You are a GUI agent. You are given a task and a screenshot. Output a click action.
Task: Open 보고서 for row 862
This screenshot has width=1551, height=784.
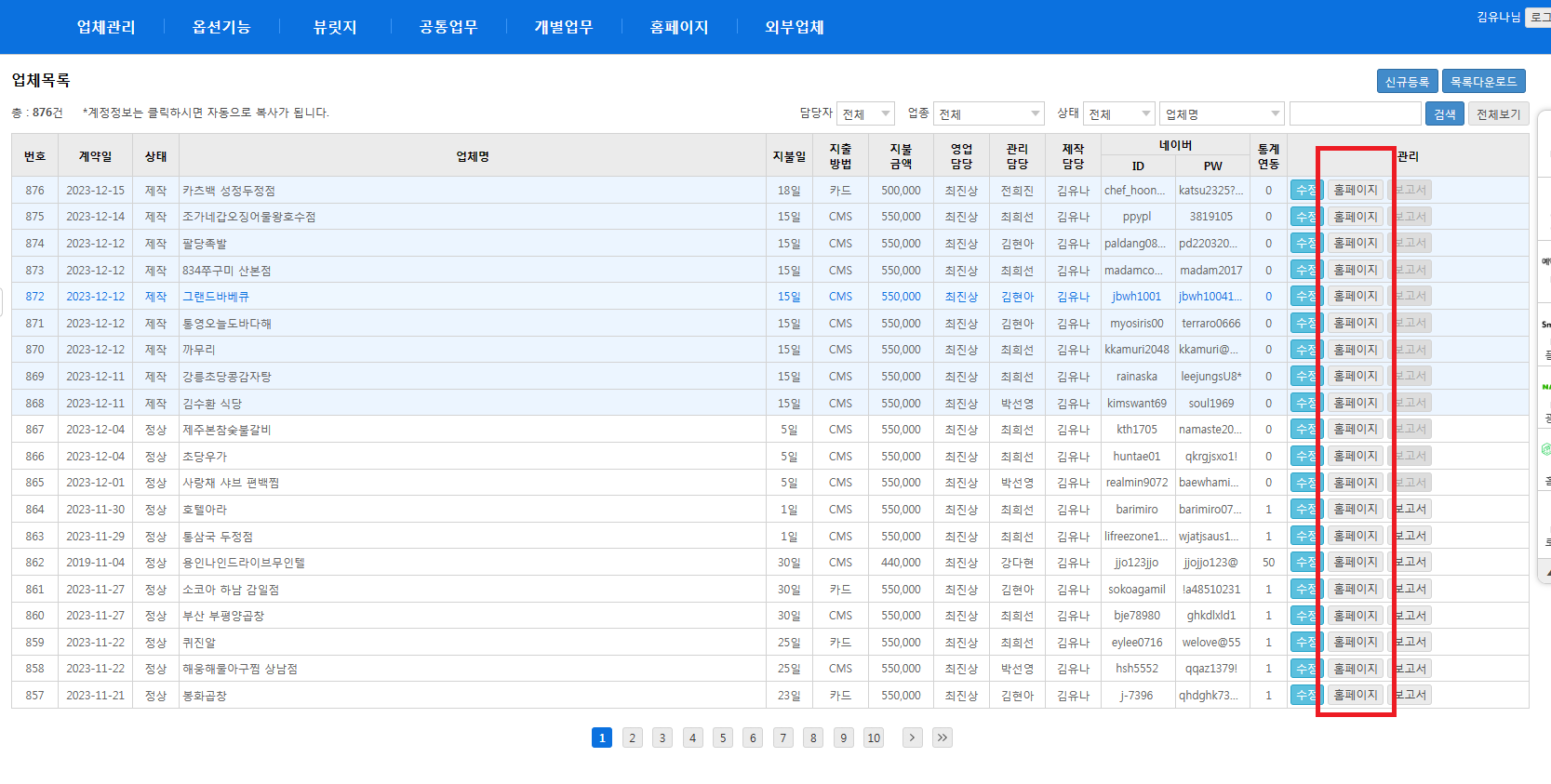point(1411,562)
